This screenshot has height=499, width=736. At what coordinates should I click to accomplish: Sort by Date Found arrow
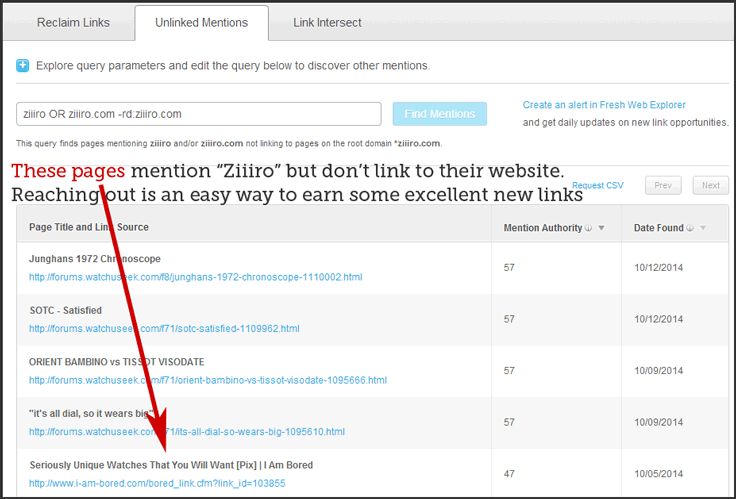(x=703, y=228)
